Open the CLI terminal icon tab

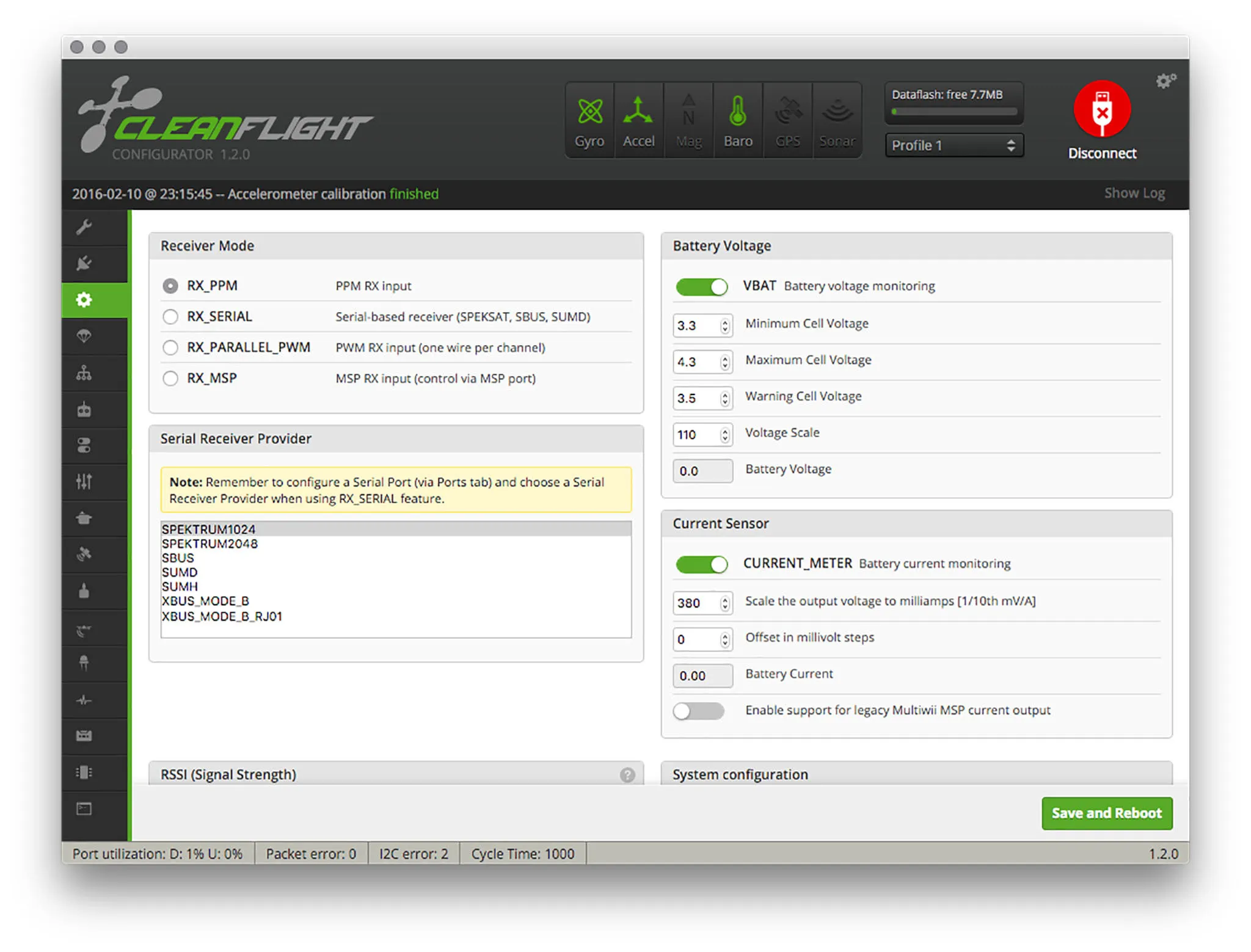pos(84,809)
